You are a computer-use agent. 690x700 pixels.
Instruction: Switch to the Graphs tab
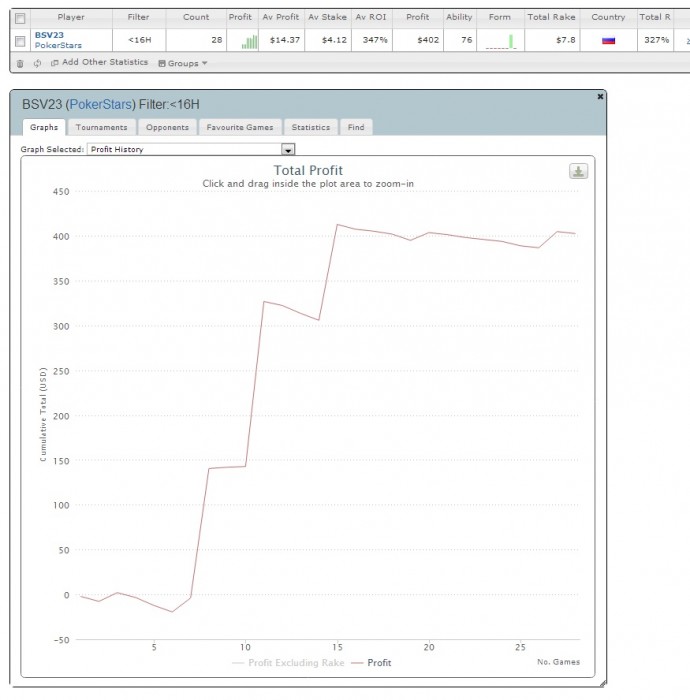[x=44, y=127]
